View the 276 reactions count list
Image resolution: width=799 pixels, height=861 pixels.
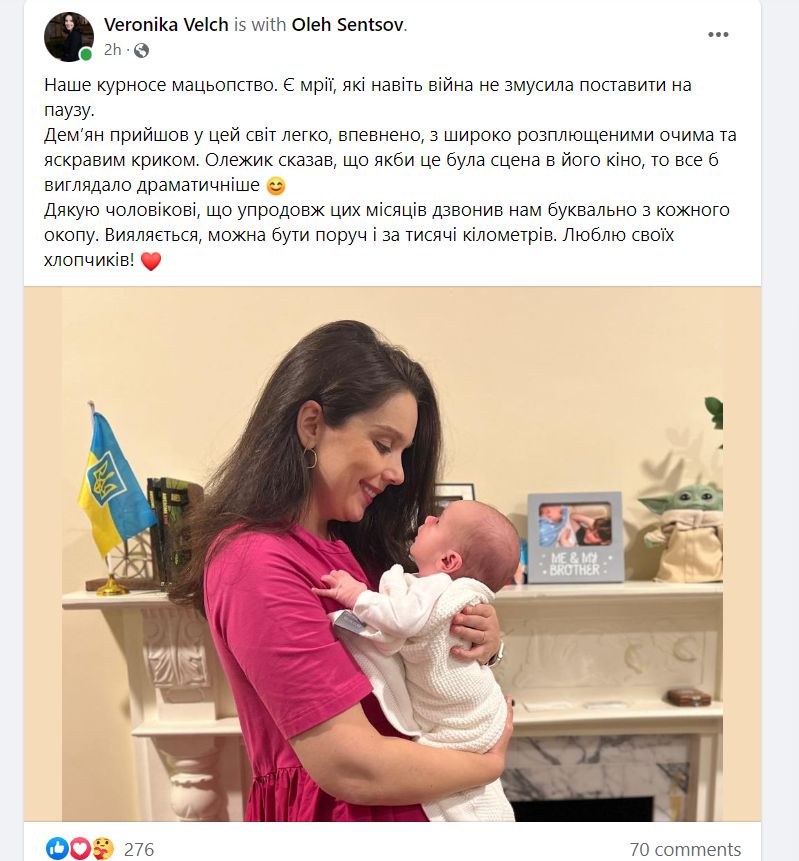click(x=139, y=849)
